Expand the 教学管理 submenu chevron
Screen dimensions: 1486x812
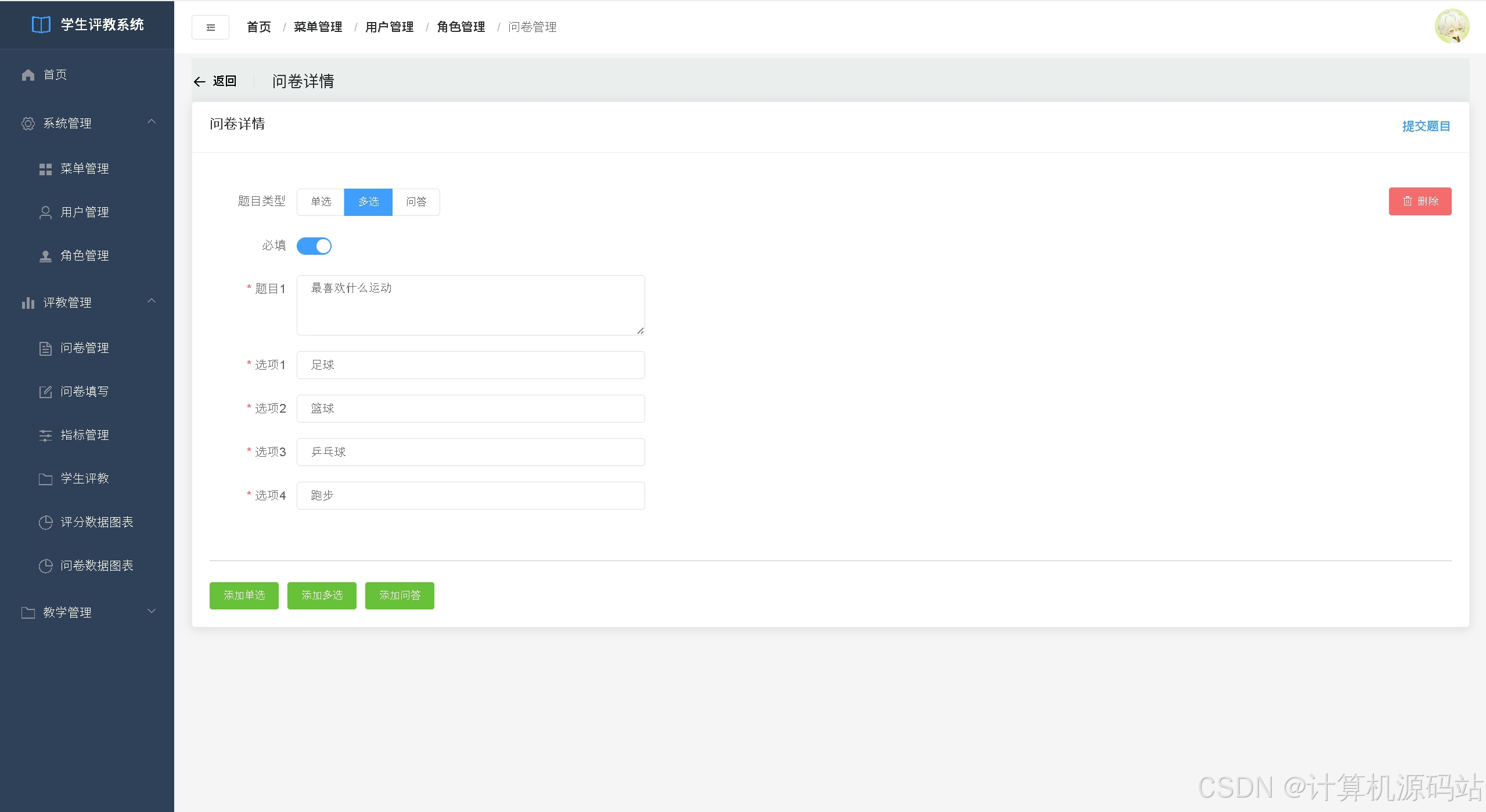152,611
